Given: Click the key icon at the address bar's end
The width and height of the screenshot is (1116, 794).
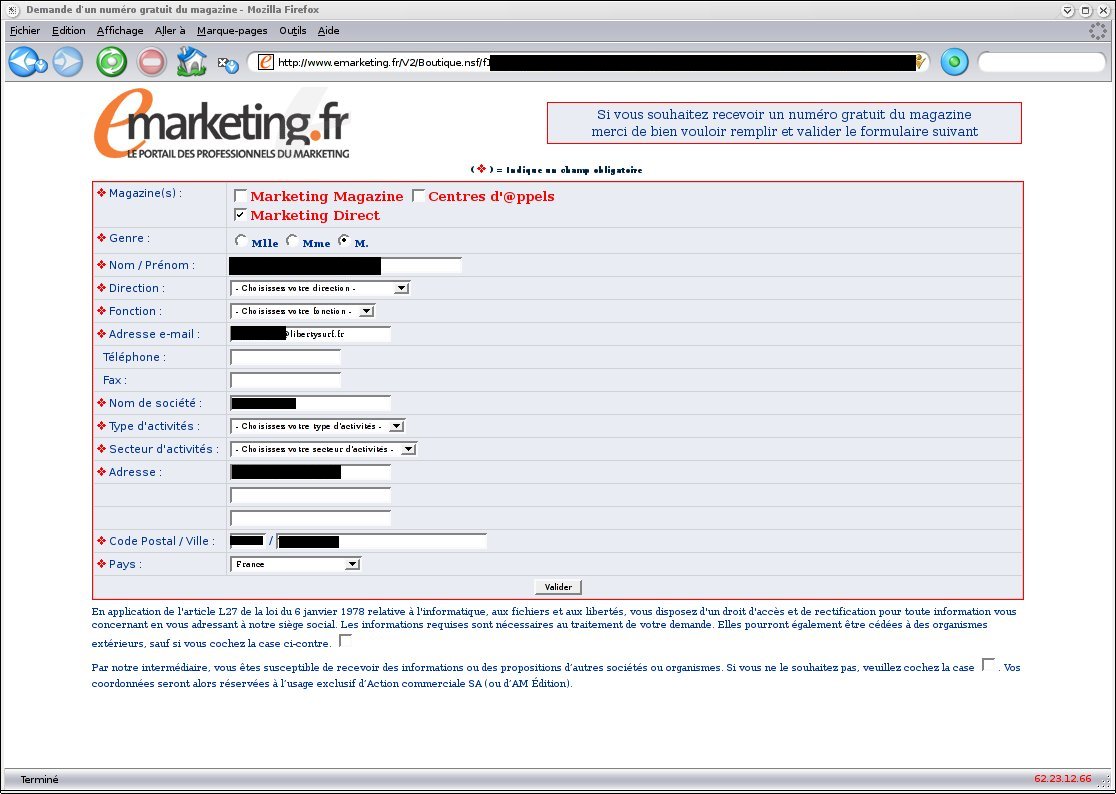Looking at the screenshot, I should (920, 62).
